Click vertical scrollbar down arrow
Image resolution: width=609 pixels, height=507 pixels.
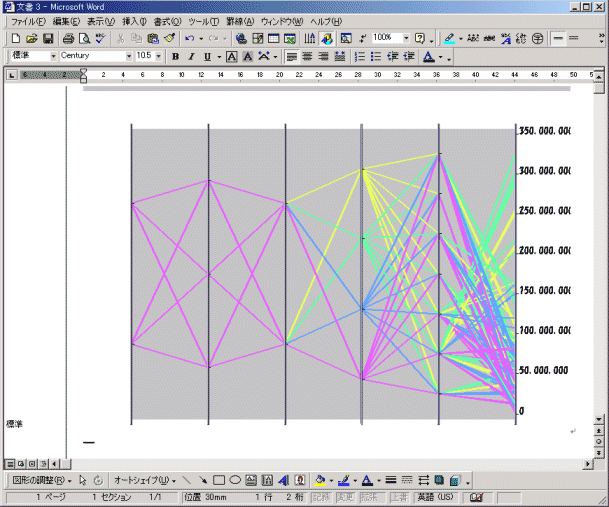(599, 419)
